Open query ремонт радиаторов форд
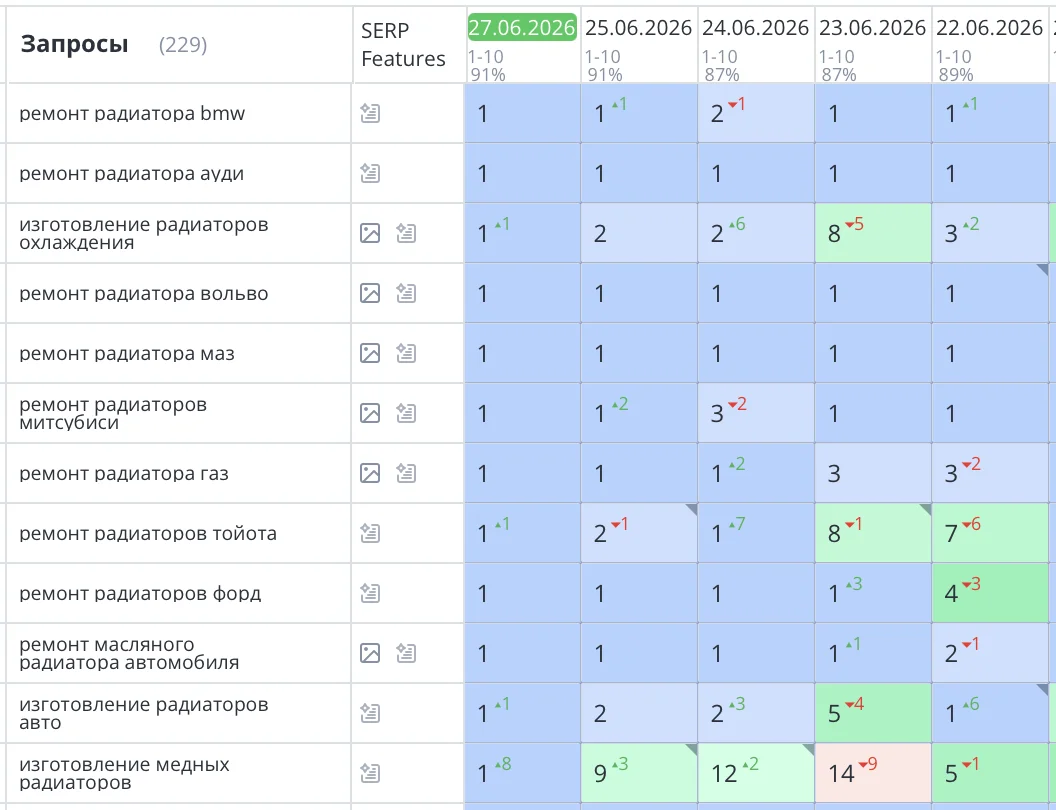 [140, 593]
